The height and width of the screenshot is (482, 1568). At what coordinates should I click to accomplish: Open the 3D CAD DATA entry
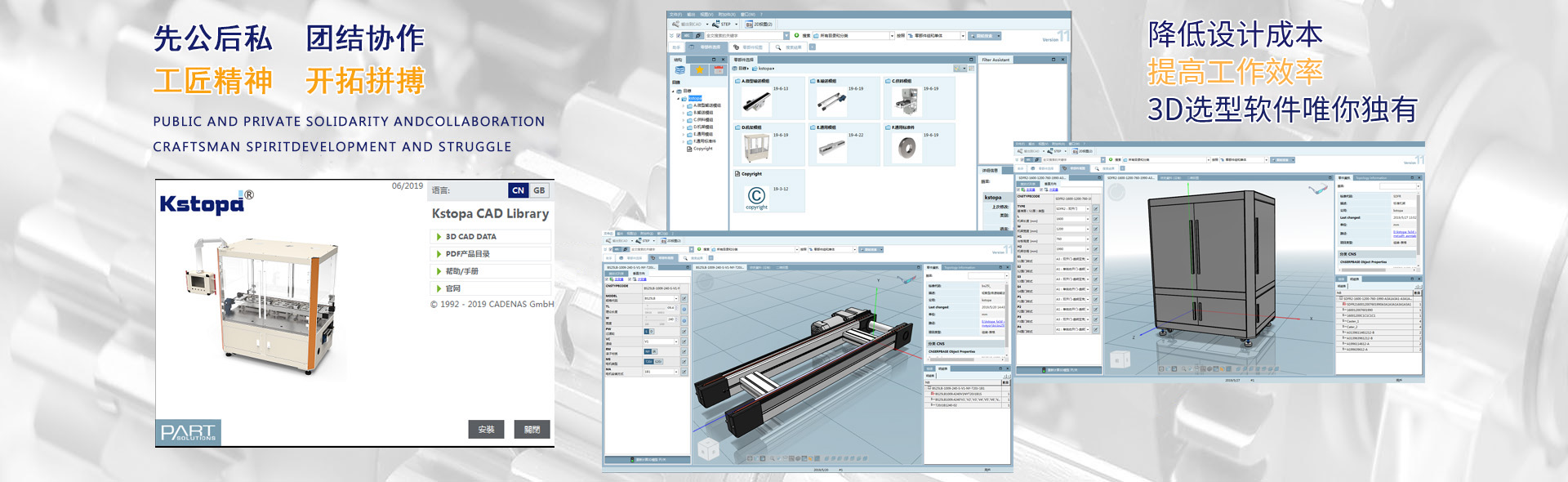[x=470, y=237]
